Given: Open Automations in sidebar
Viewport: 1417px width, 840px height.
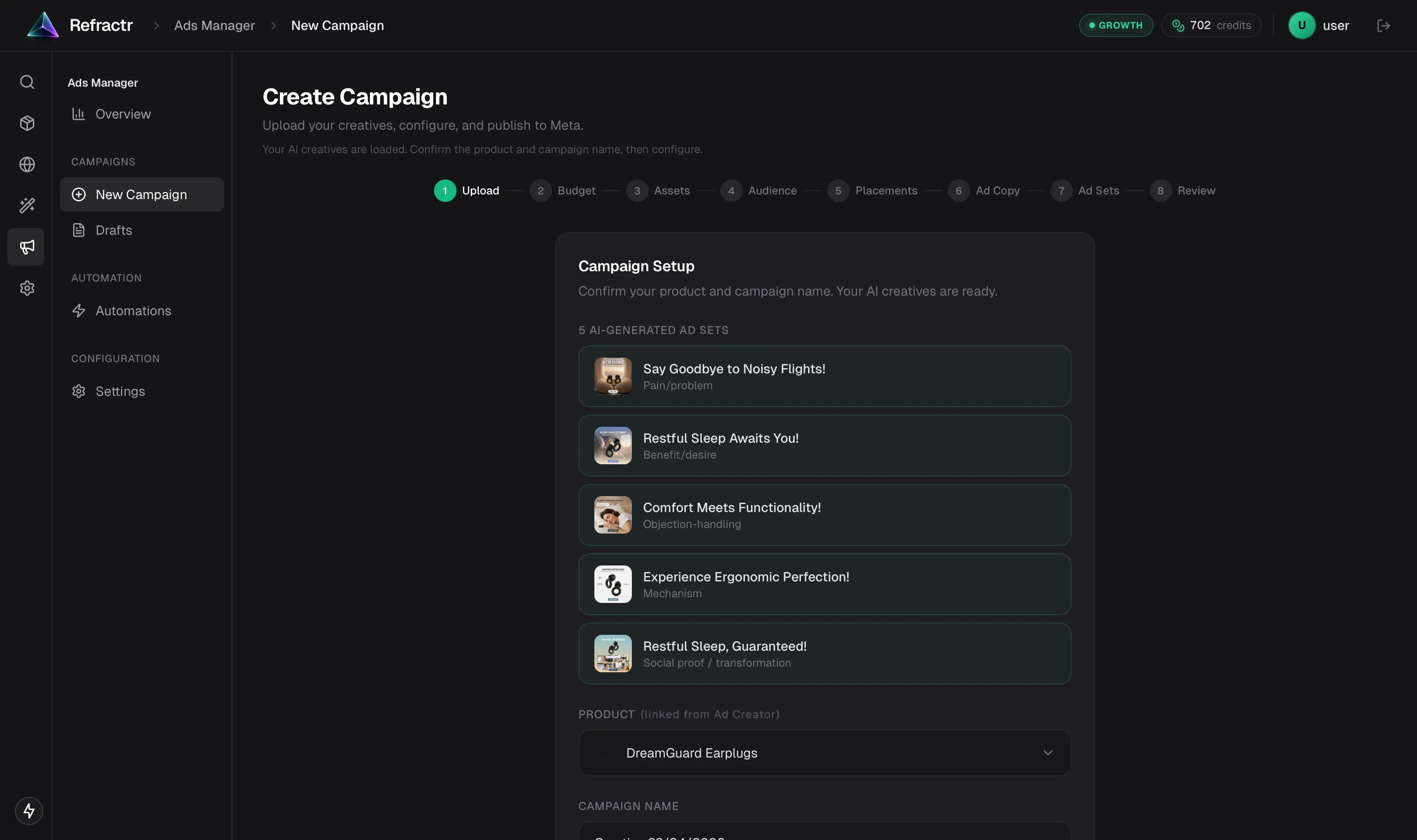Looking at the screenshot, I should click(x=142, y=310).
